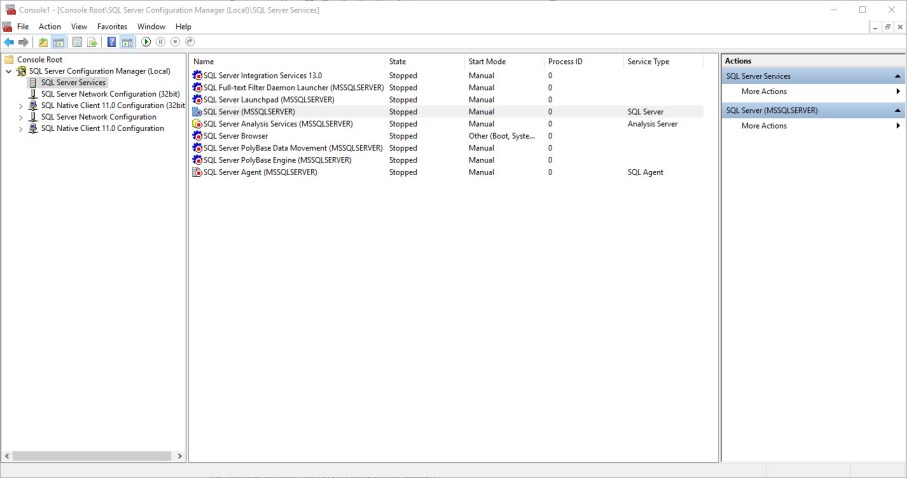The width and height of the screenshot is (907, 478).
Task: Click the Back arrow toolbar icon
Action: 9,42
